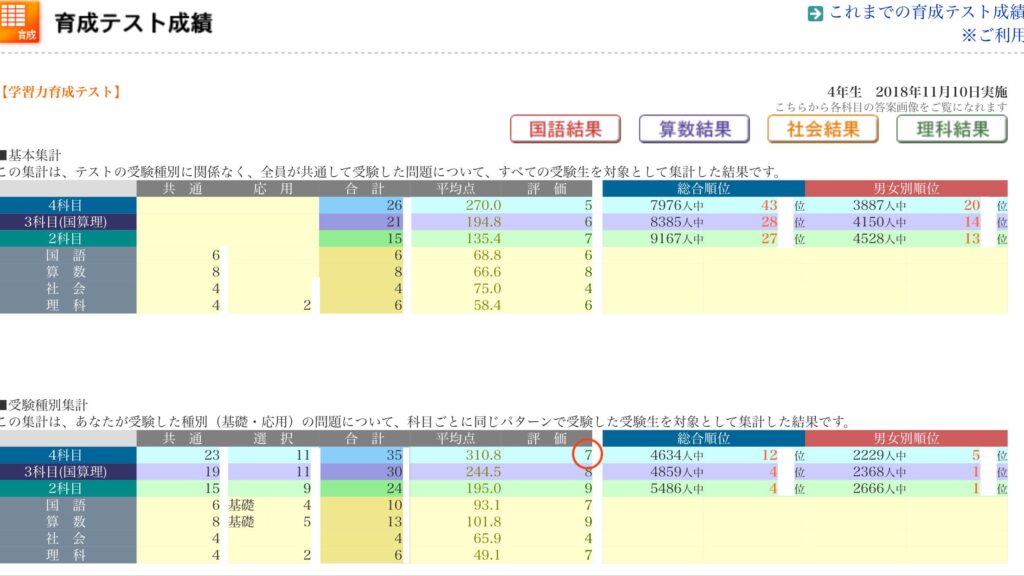The height and width of the screenshot is (576, 1024).
Task: Select the 4科目 row header in 基本集計
Action: [68, 205]
